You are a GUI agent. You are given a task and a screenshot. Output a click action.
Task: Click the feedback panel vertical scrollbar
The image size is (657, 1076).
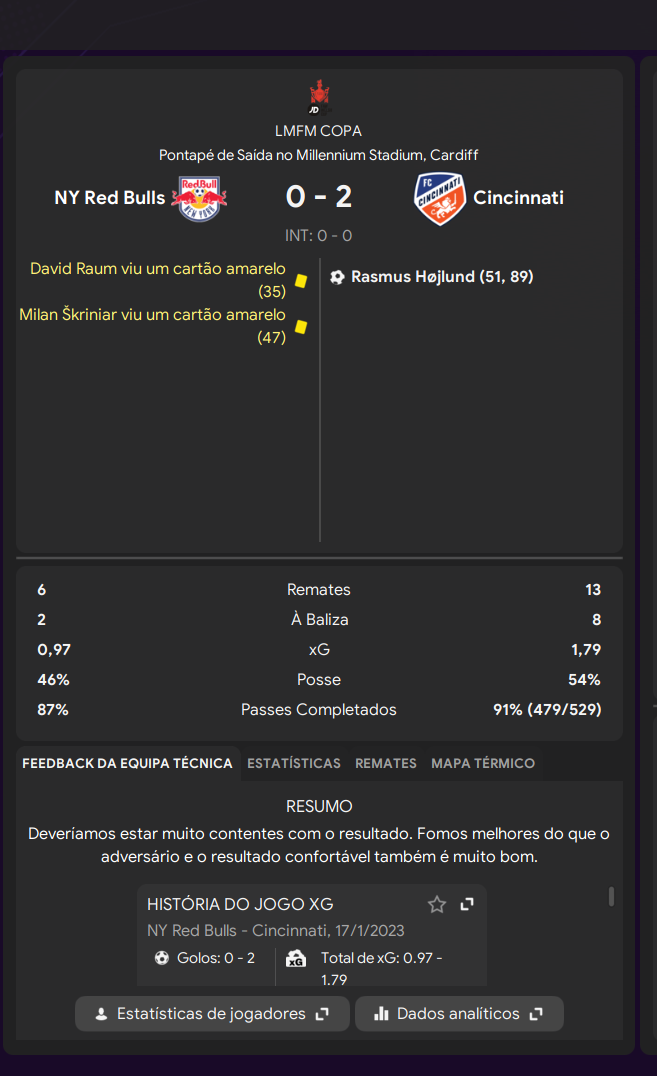point(611,896)
